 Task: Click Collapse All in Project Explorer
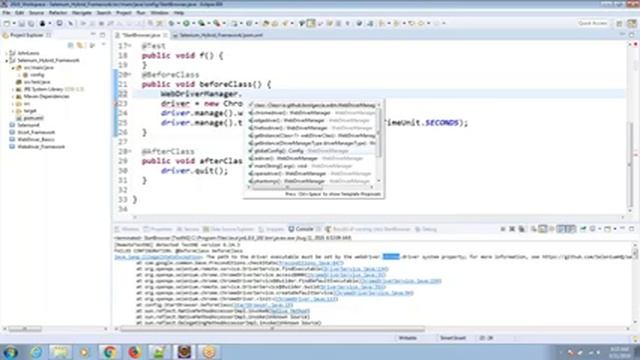[71, 45]
